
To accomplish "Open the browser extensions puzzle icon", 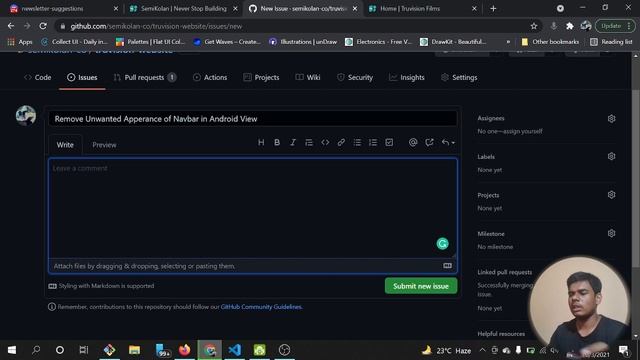I will (569, 26).
